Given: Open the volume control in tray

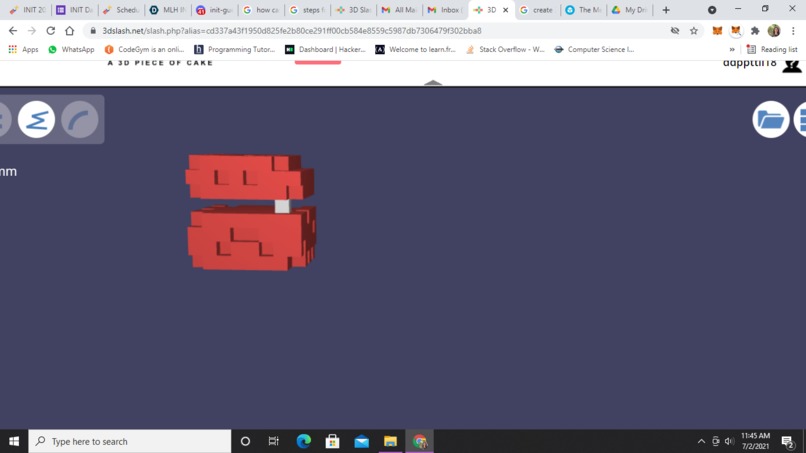Looking at the screenshot, I should 729,441.
